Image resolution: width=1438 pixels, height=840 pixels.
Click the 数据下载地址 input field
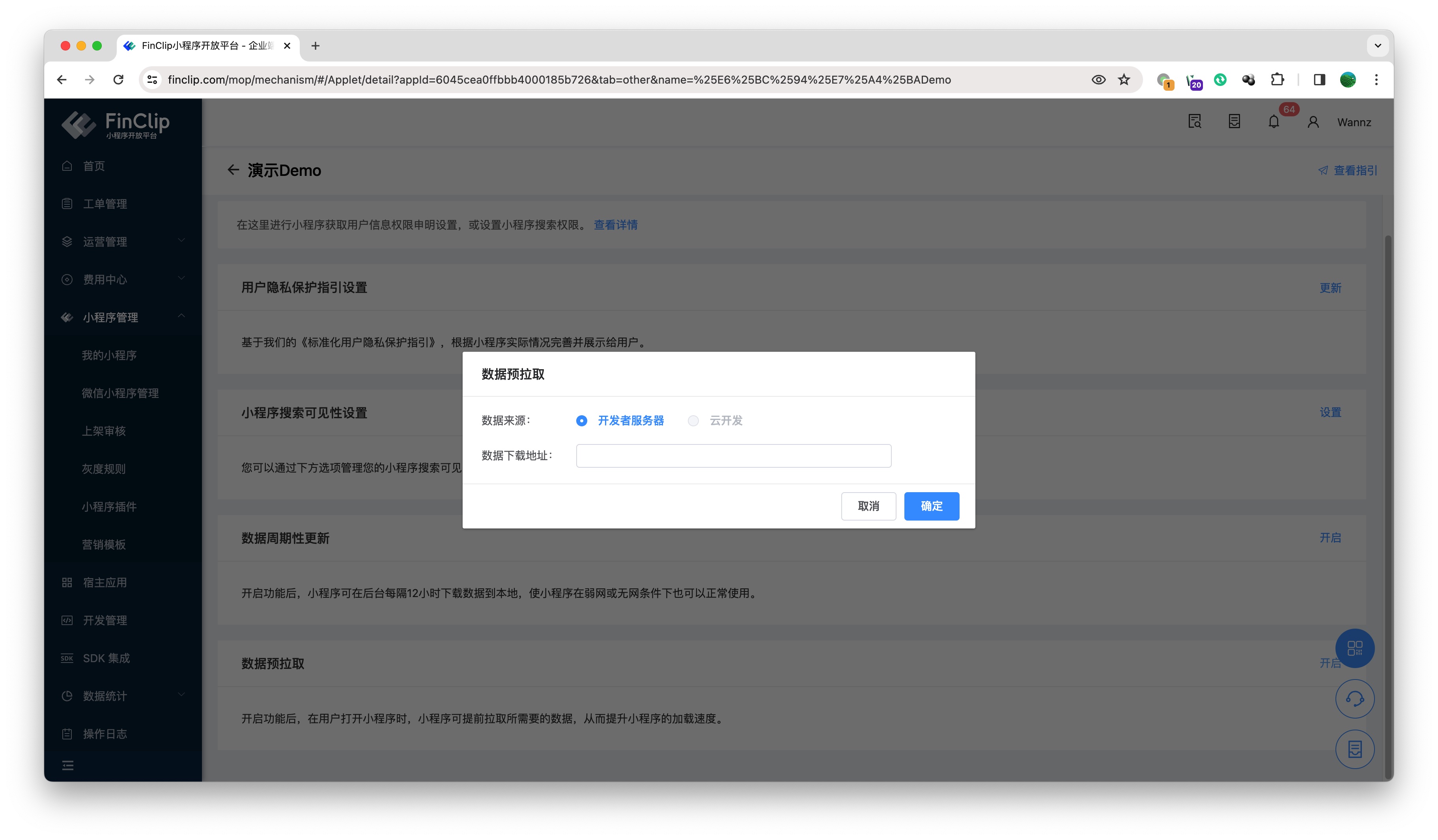click(733, 456)
